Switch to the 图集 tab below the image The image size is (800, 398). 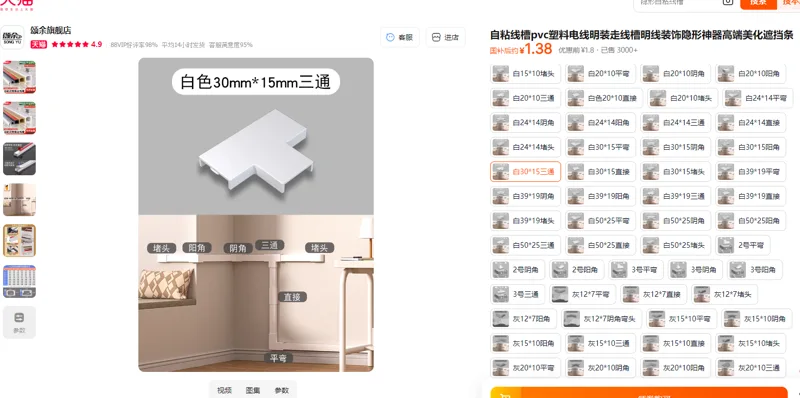253,390
